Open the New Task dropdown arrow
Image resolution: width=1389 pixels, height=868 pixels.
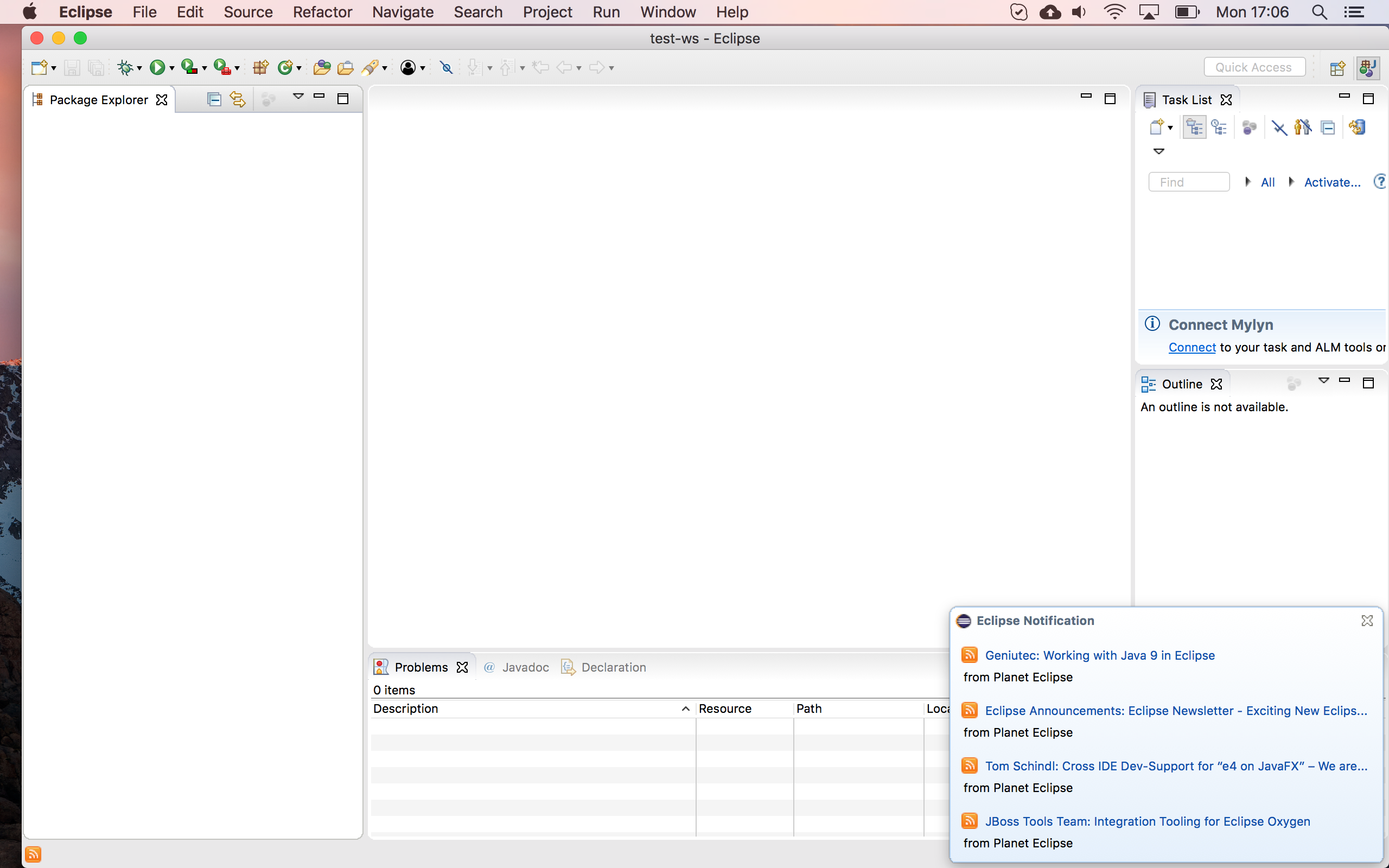point(1170,128)
